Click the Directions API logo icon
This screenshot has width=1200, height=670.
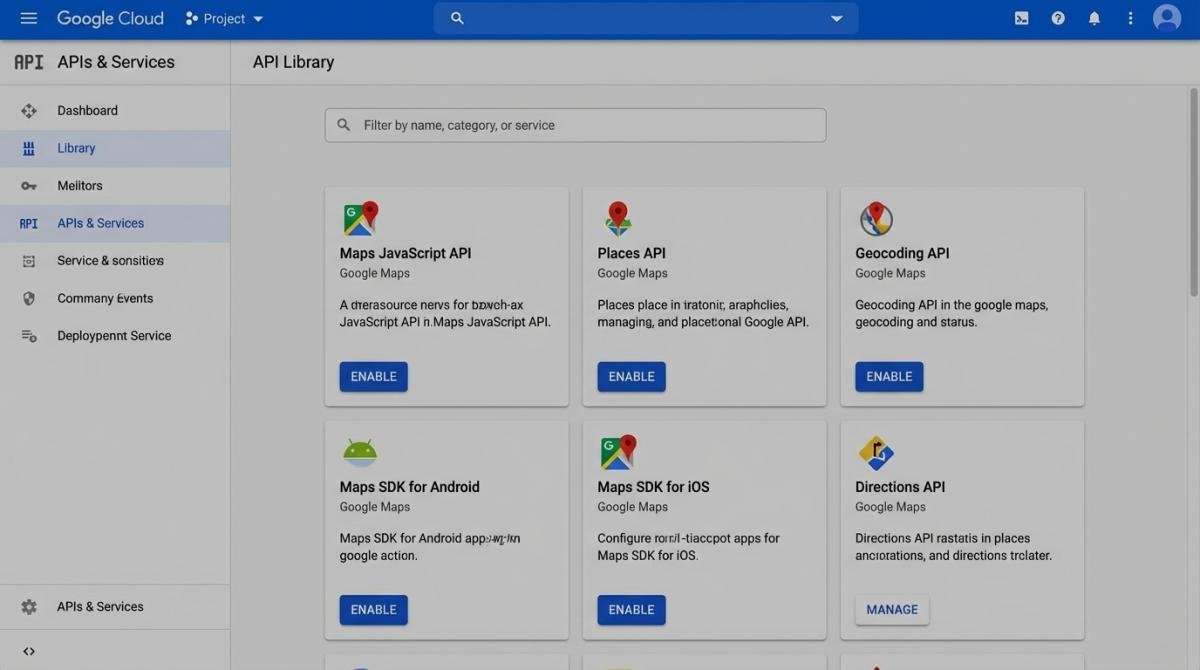coord(876,453)
